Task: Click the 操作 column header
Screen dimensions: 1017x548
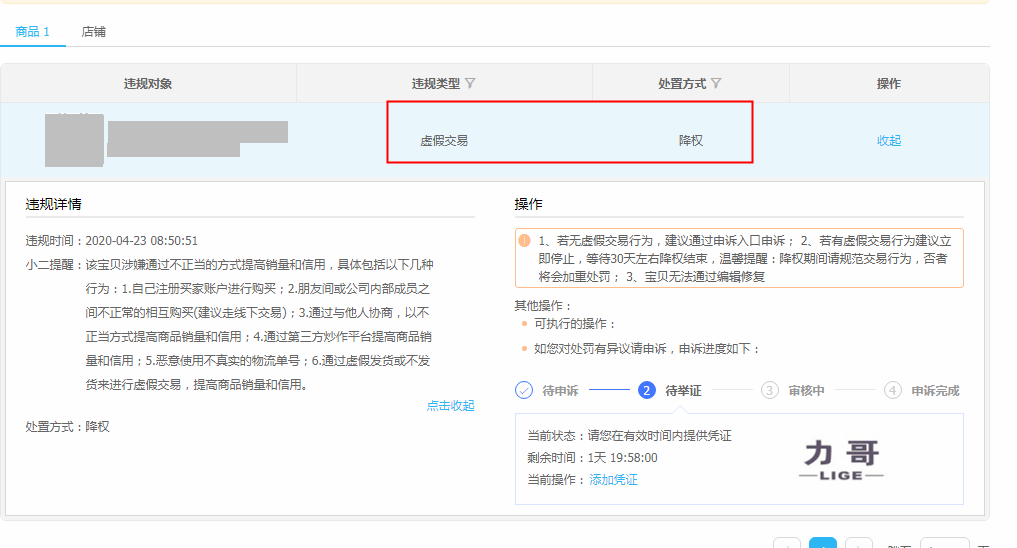Action: coord(889,84)
